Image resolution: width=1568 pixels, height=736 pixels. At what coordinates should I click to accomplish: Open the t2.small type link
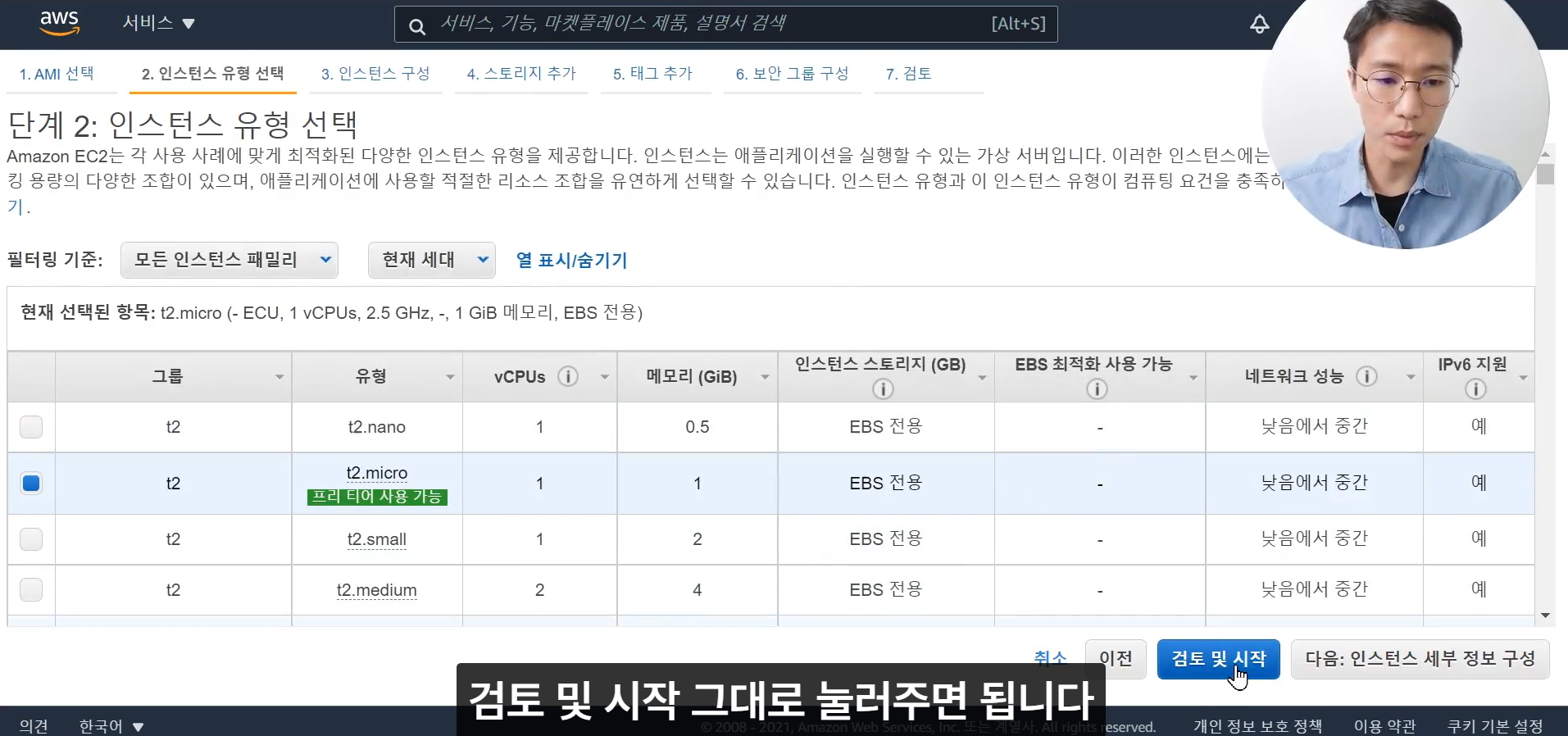377,539
